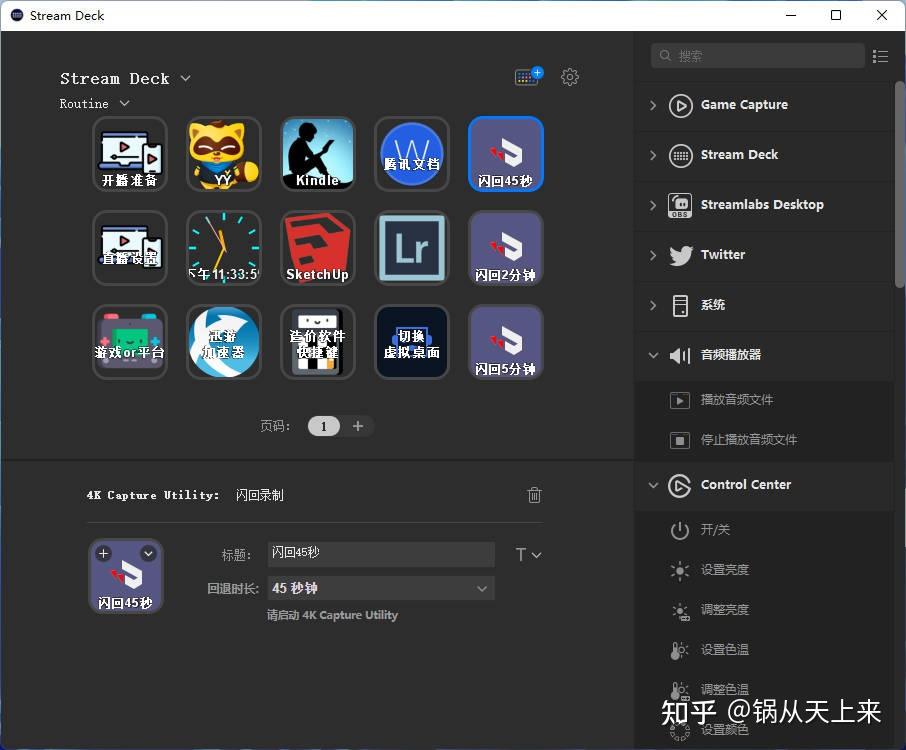906x750 pixels.
Task: Select the 腾讯文档 key
Action: (x=411, y=154)
